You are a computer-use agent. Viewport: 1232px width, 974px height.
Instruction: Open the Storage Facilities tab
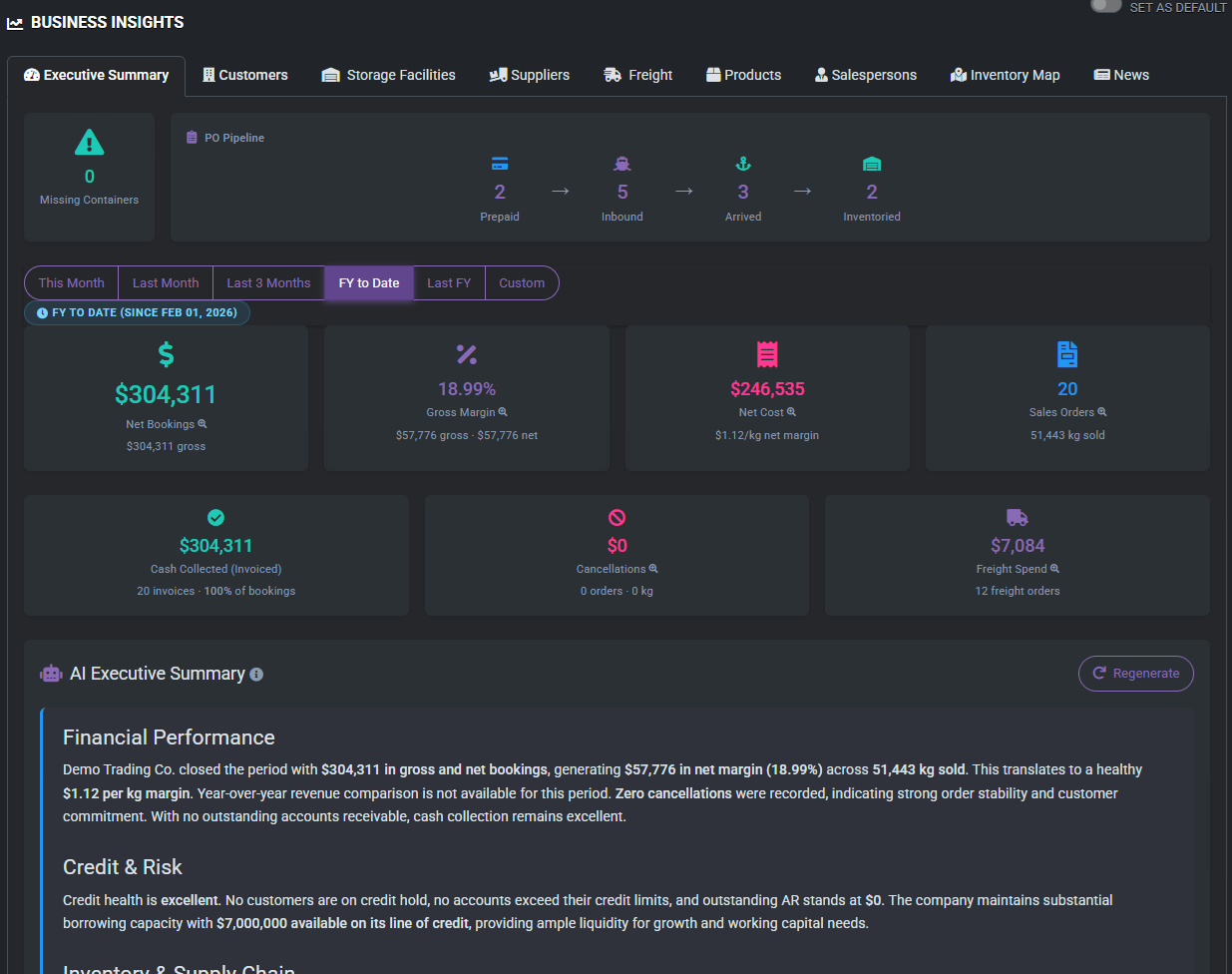click(x=388, y=76)
